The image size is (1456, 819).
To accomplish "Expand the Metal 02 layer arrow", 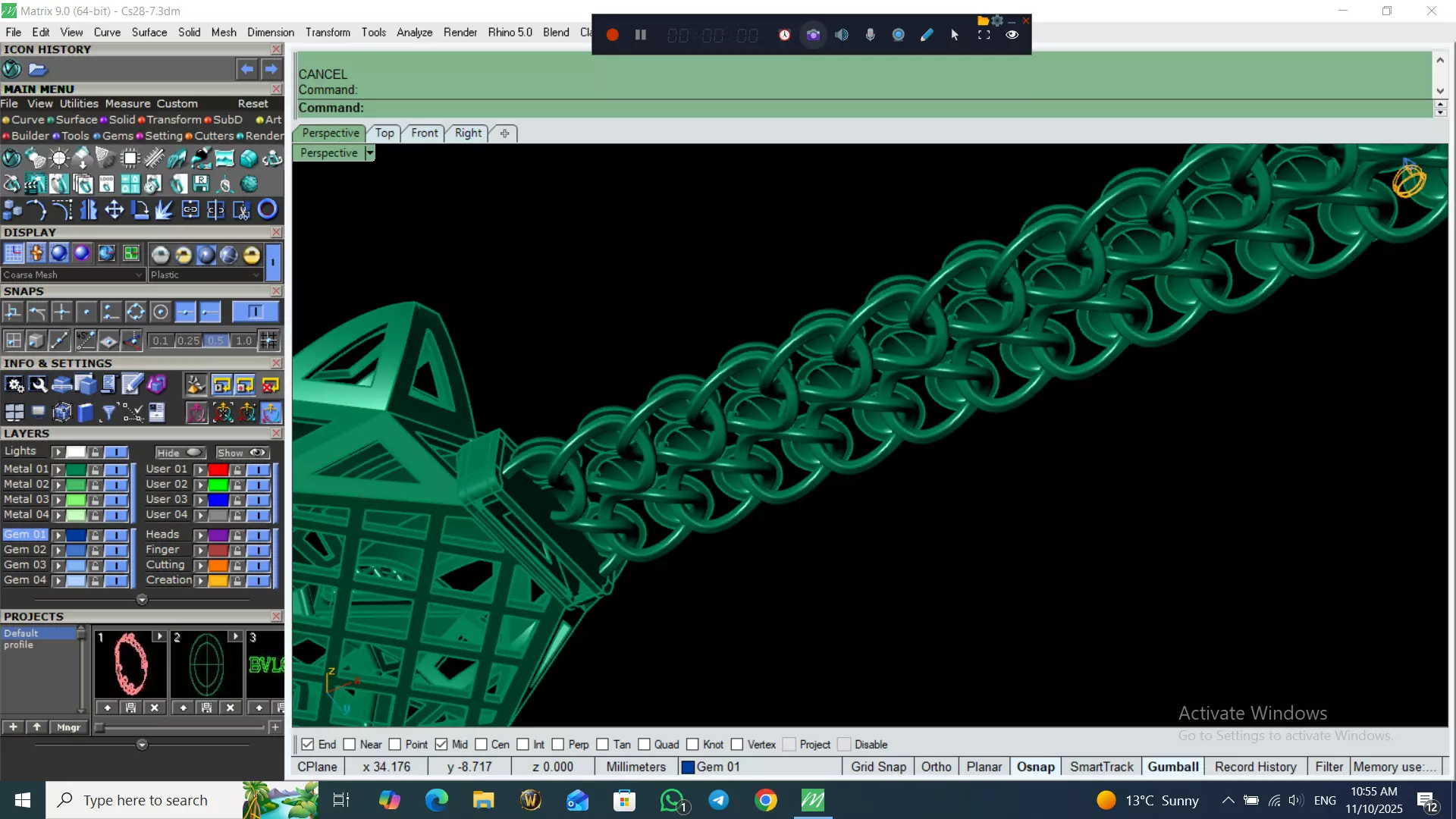I will click(x=58, y=485).
